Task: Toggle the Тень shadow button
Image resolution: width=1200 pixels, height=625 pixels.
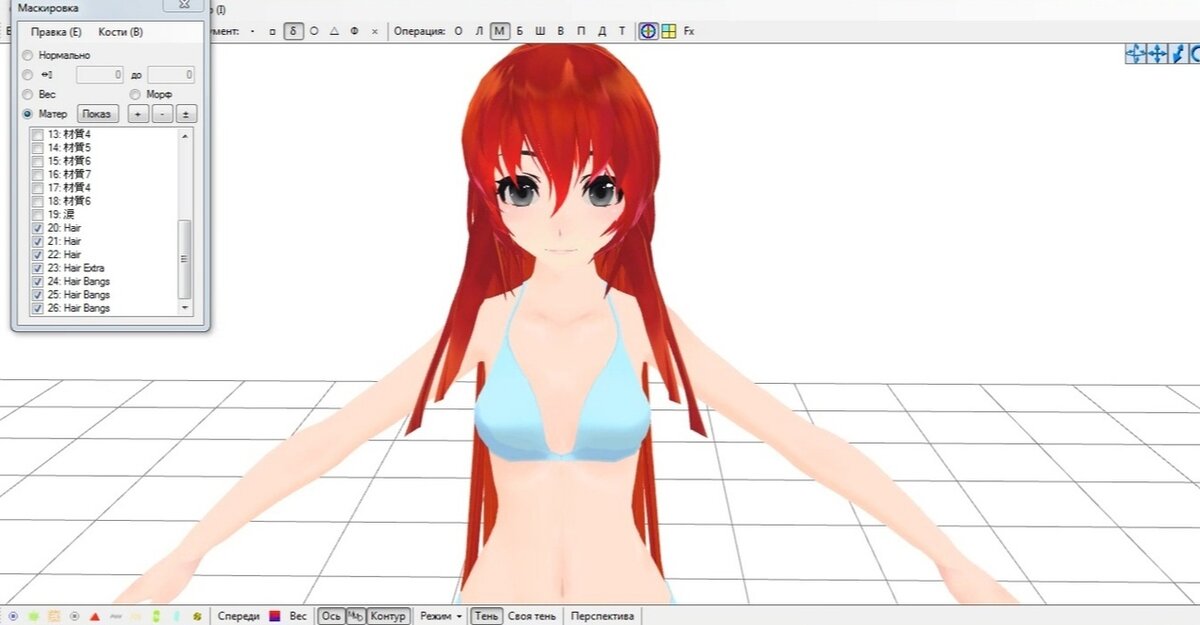Action: [487, 616]
